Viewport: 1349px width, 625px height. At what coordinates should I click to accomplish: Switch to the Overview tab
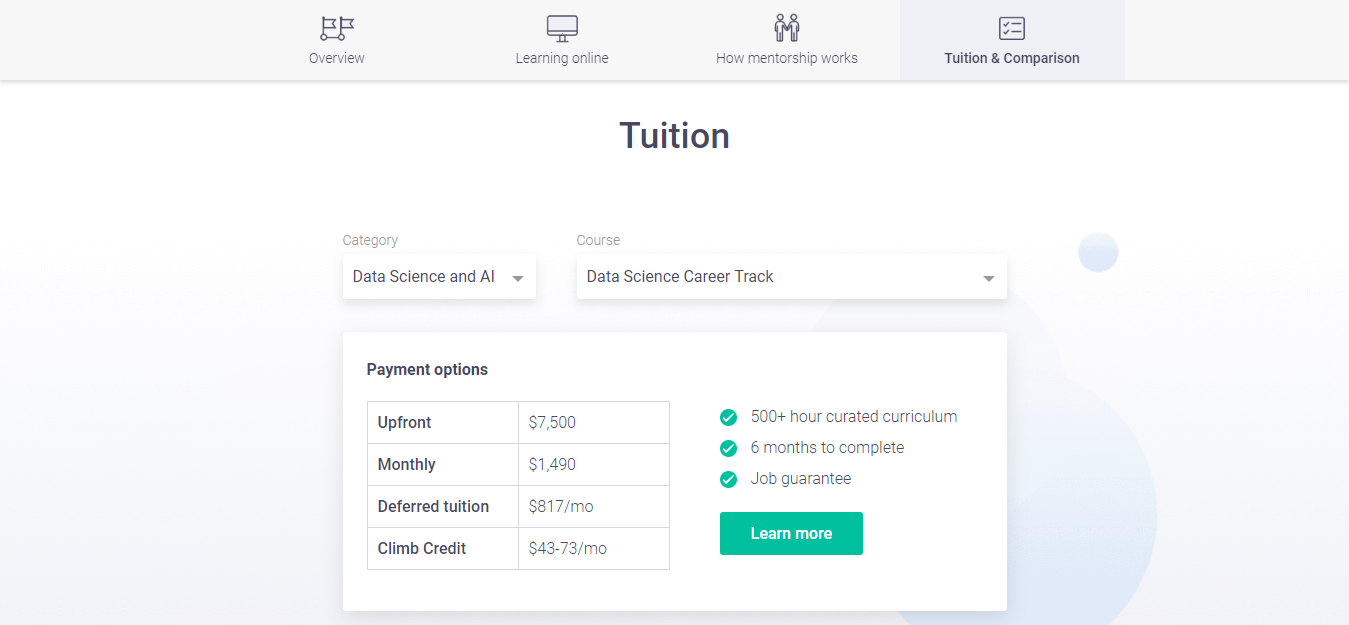pos(337,58)
